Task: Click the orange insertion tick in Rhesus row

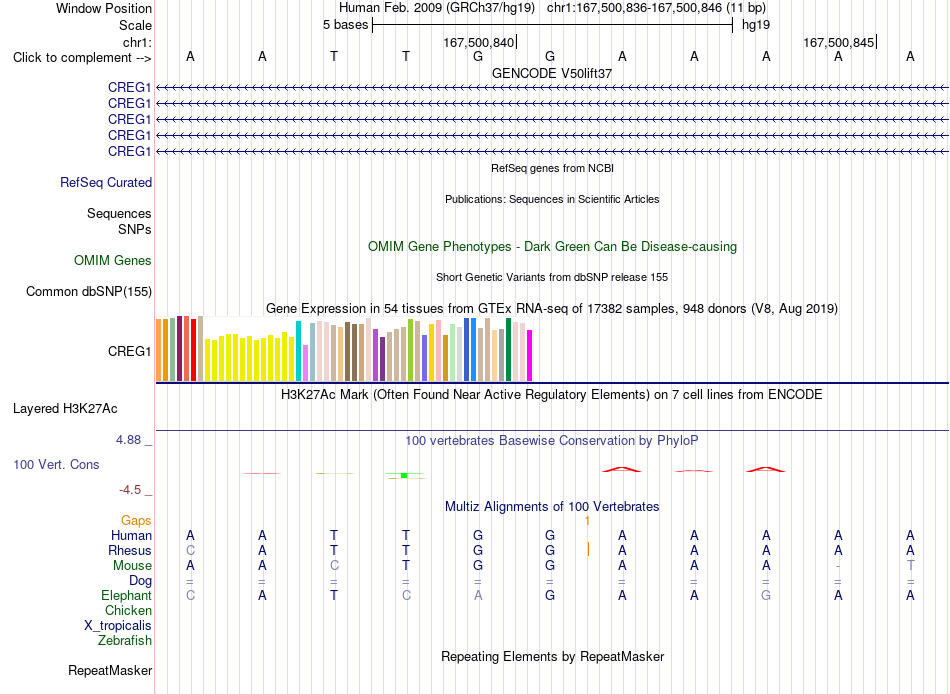Action: (x=588, y=549)
